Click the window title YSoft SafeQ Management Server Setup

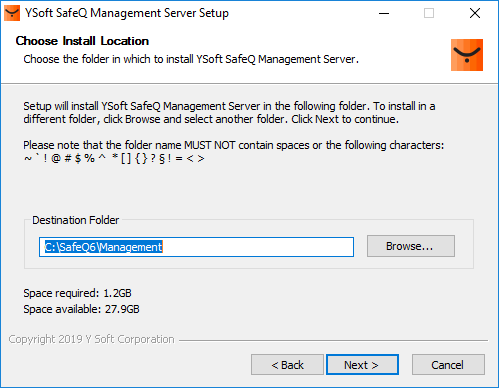[x=127, y=13]
